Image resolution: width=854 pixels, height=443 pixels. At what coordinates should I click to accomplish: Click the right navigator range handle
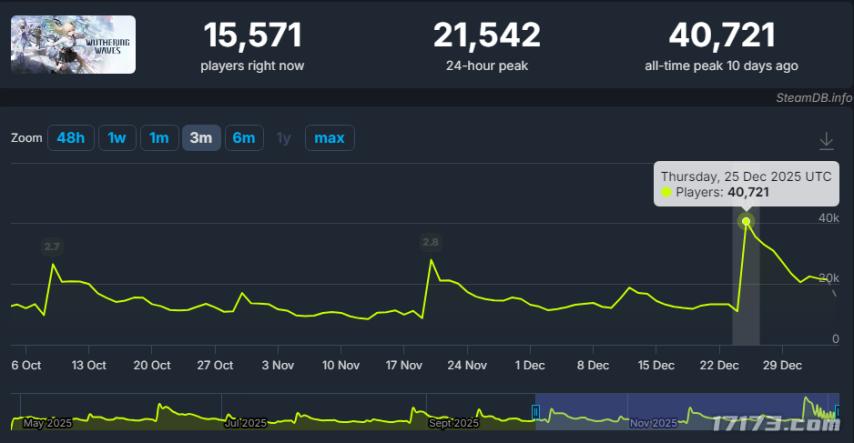point(837,410)
